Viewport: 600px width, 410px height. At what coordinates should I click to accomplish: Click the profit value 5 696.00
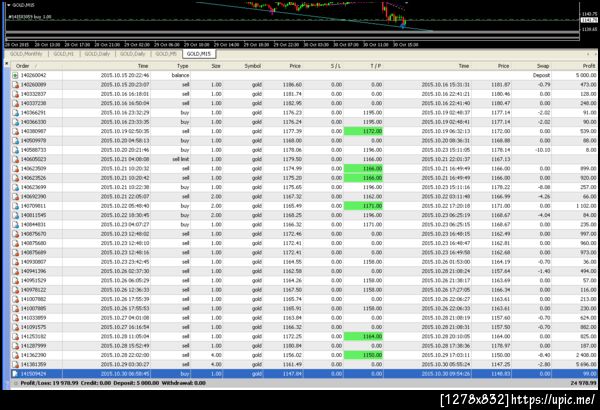[586, 364]
